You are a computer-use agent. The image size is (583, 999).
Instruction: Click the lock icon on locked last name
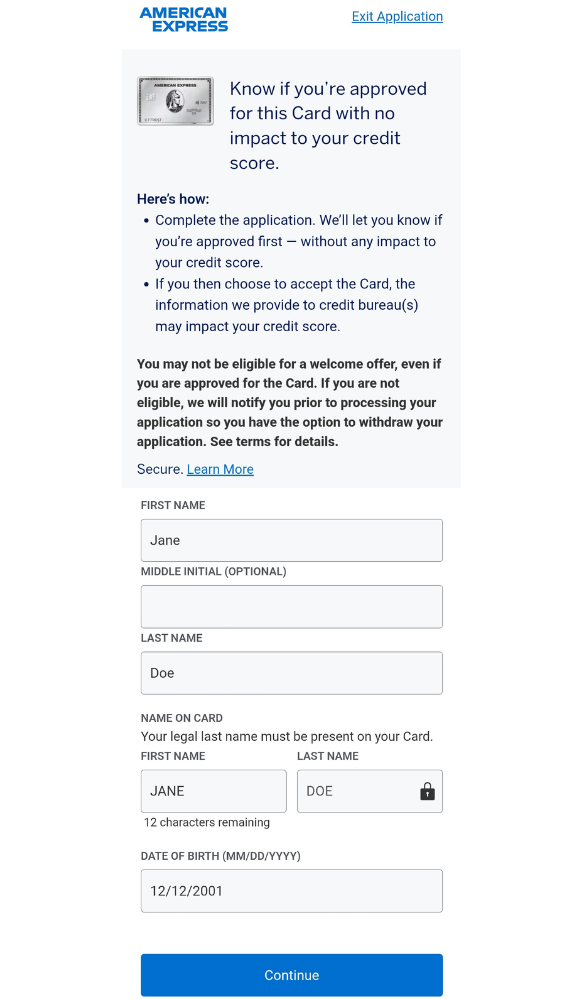[427, 791]
